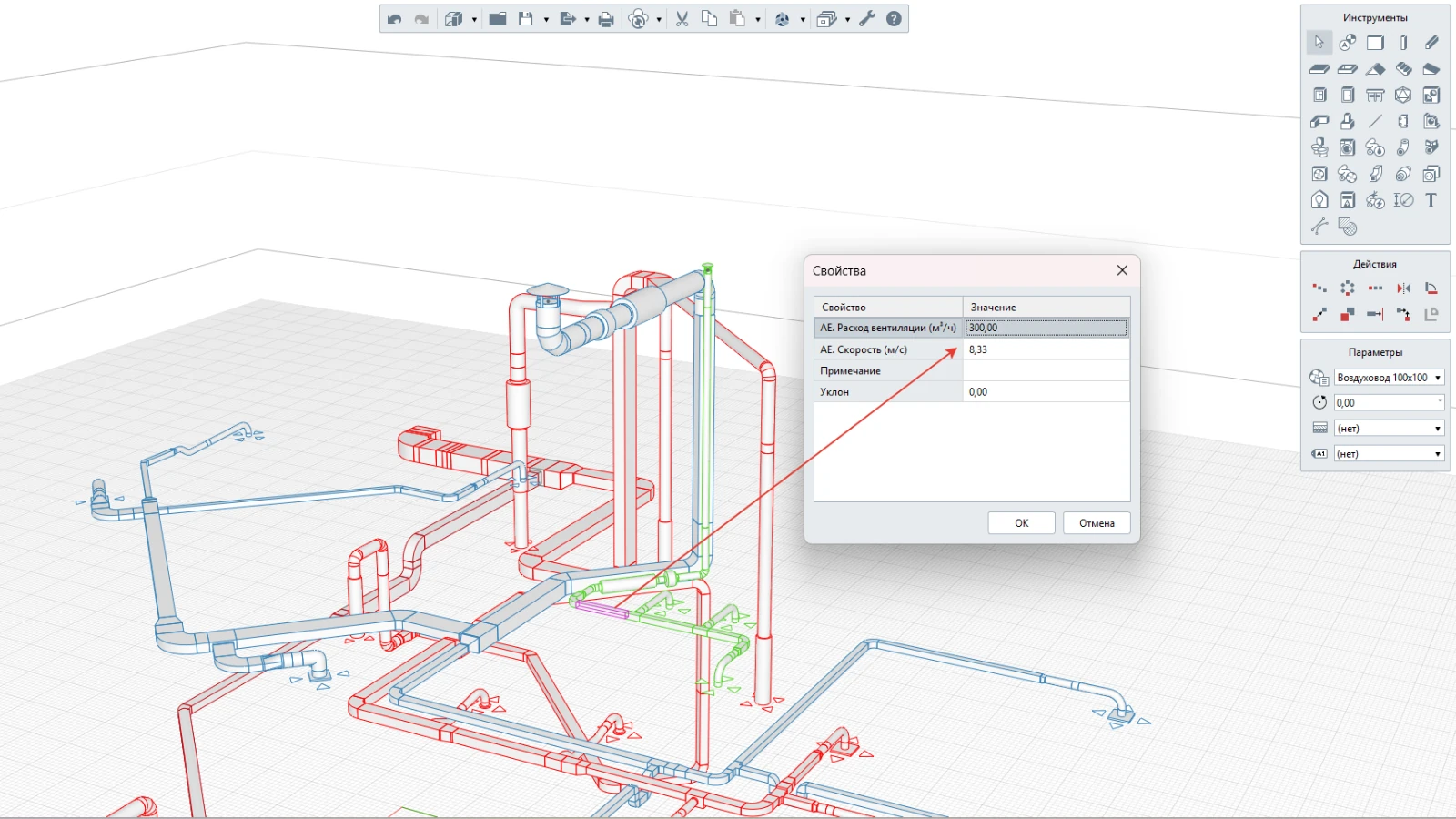Activate the arrow selection tool
1456x819 pixels.
tap(1319, 43)
